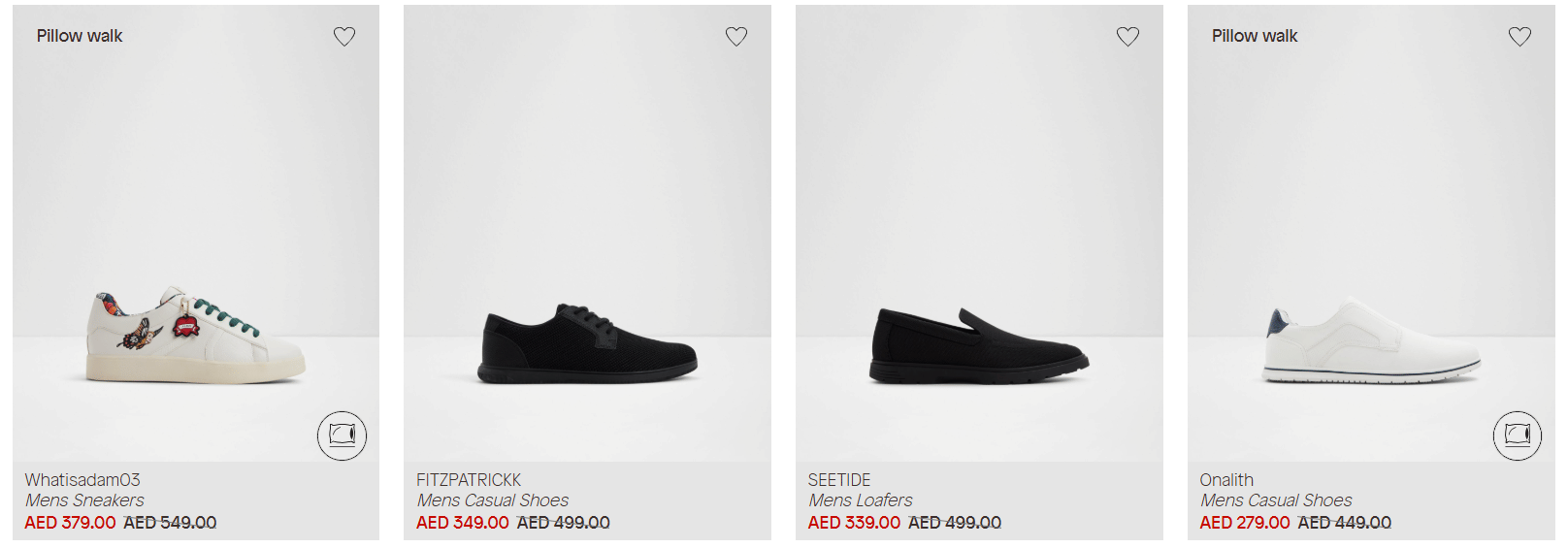Click pillow icon on Onalith card
The image size is (1568, 548).
[x=1518, y=435]
